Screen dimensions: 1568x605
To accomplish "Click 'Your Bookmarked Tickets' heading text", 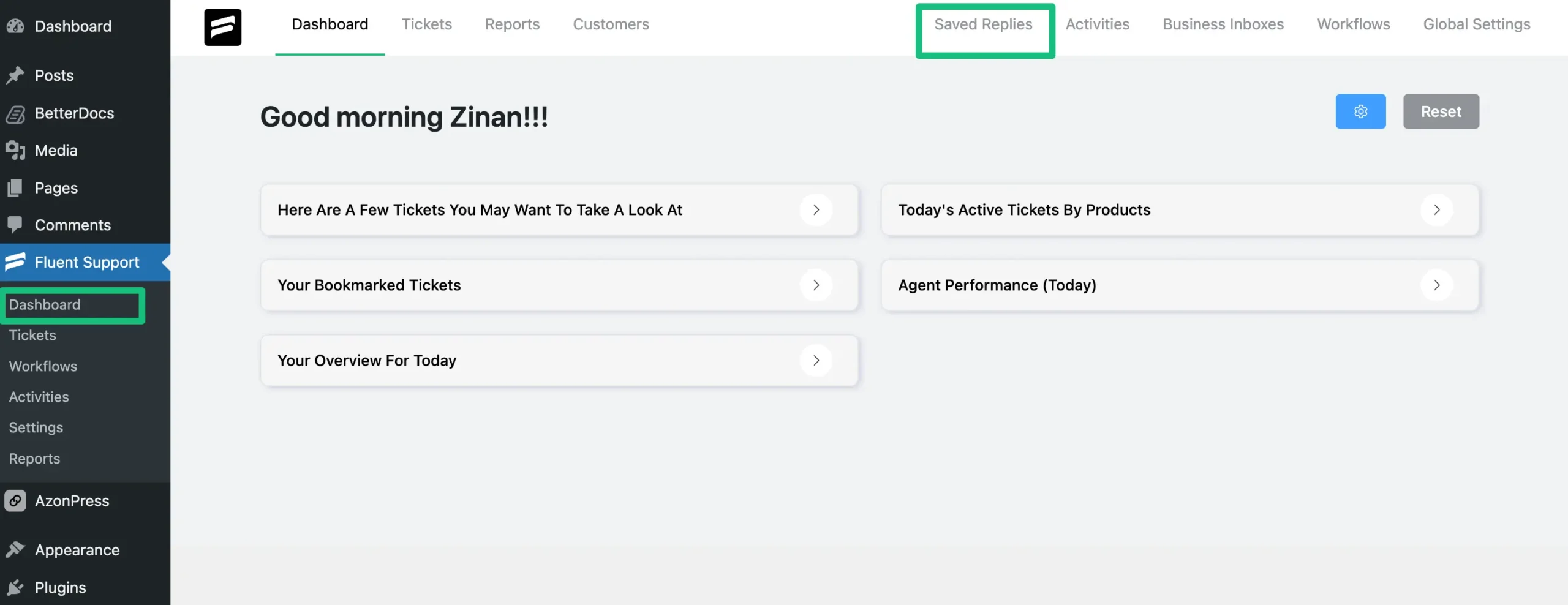I will click(369, 285).
